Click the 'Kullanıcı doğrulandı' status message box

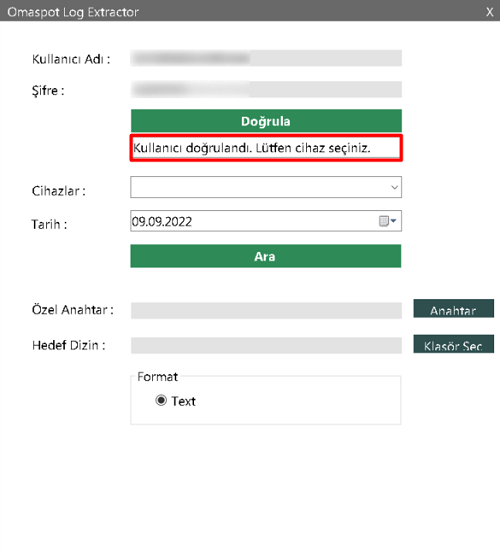tap(266, 148)
